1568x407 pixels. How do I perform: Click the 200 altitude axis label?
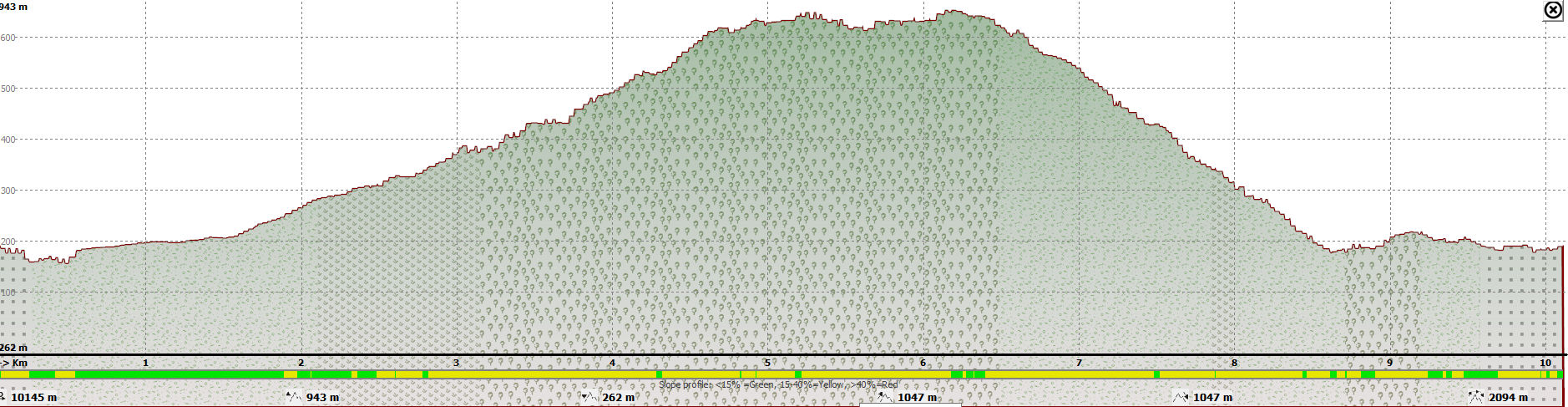(x=8, y=242)
